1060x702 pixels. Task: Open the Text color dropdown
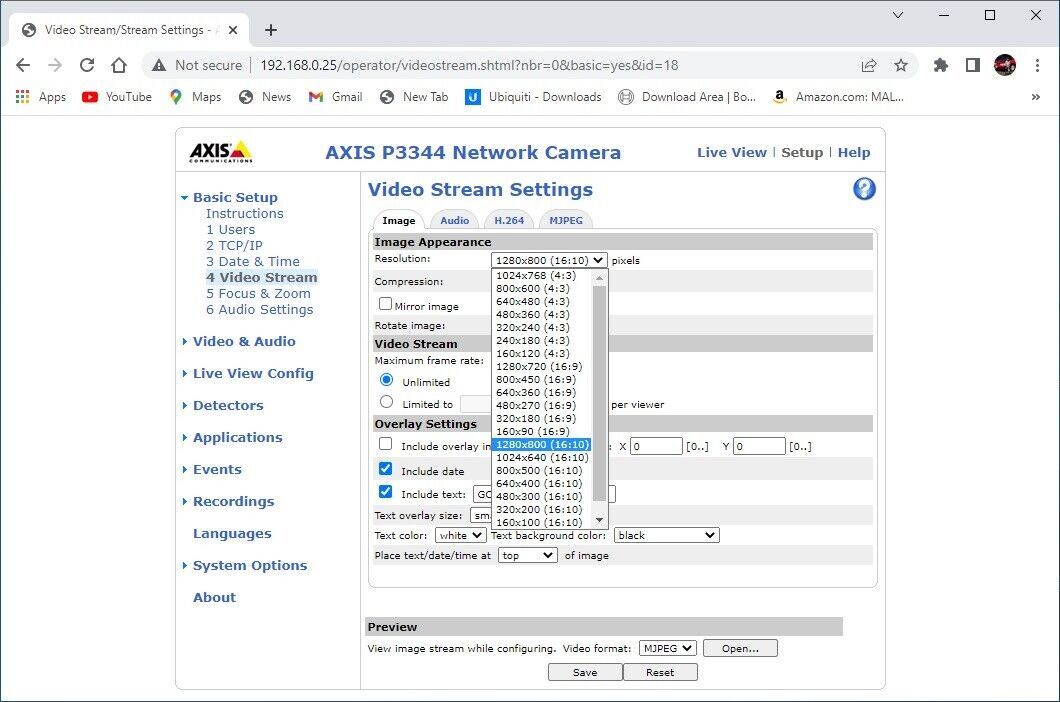click(x=460, y=535)
